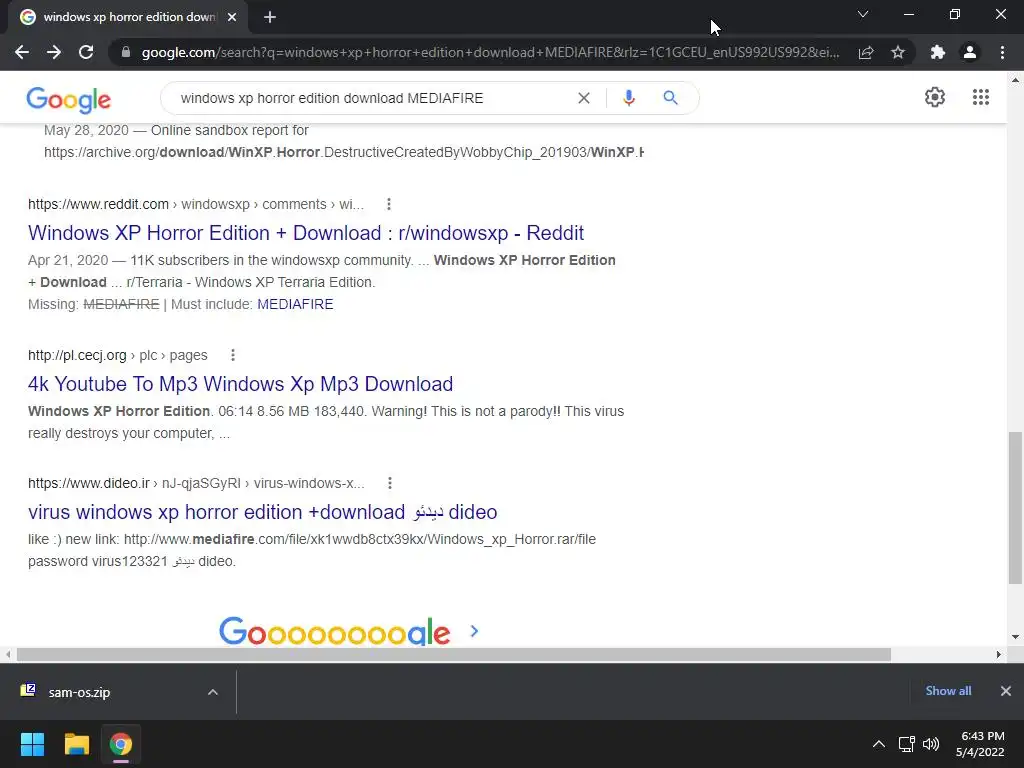The width and height of the screenshot is (1024, 768).
Task: Expand the sam-os.zip download options chevron
Action: click(x=212, y=692)
